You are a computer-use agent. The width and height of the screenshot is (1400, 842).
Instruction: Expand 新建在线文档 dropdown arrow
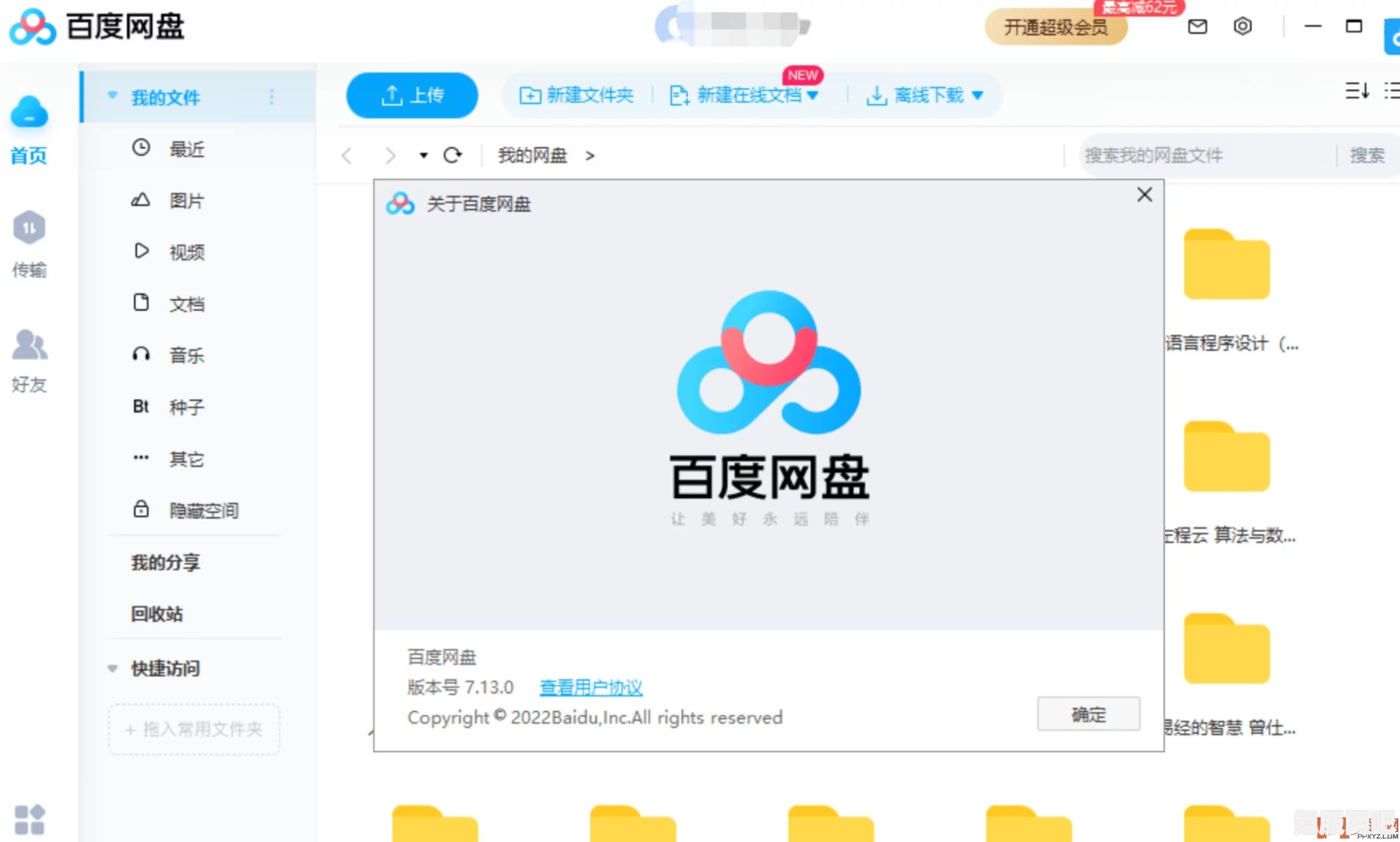tap(813, 95)
